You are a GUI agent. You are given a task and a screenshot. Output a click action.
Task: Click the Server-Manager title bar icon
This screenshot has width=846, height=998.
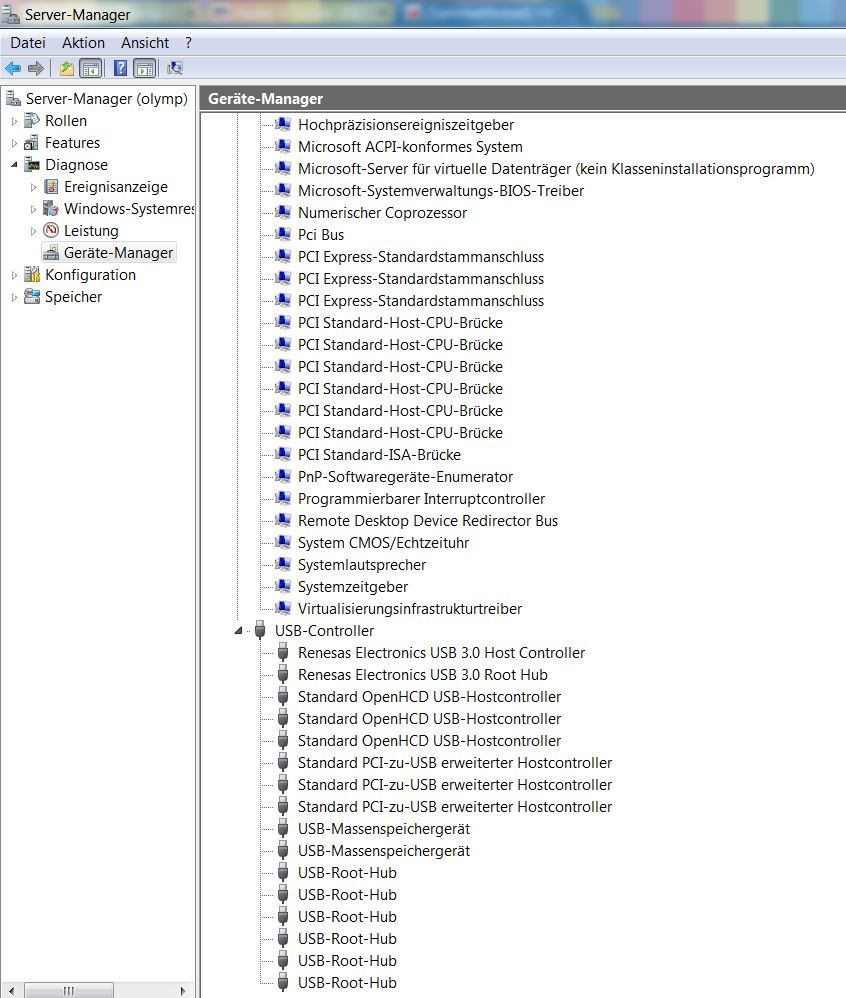10,14
